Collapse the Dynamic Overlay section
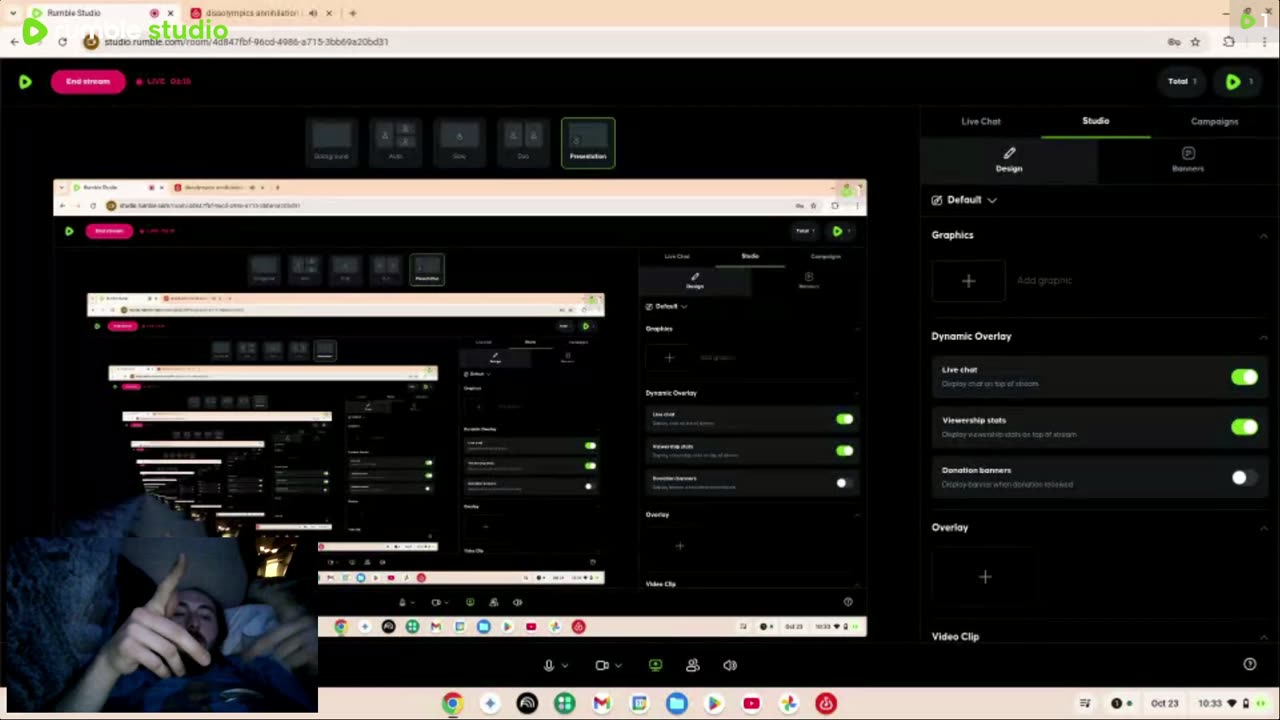 pyautogui.click(x=1263, y=337)
